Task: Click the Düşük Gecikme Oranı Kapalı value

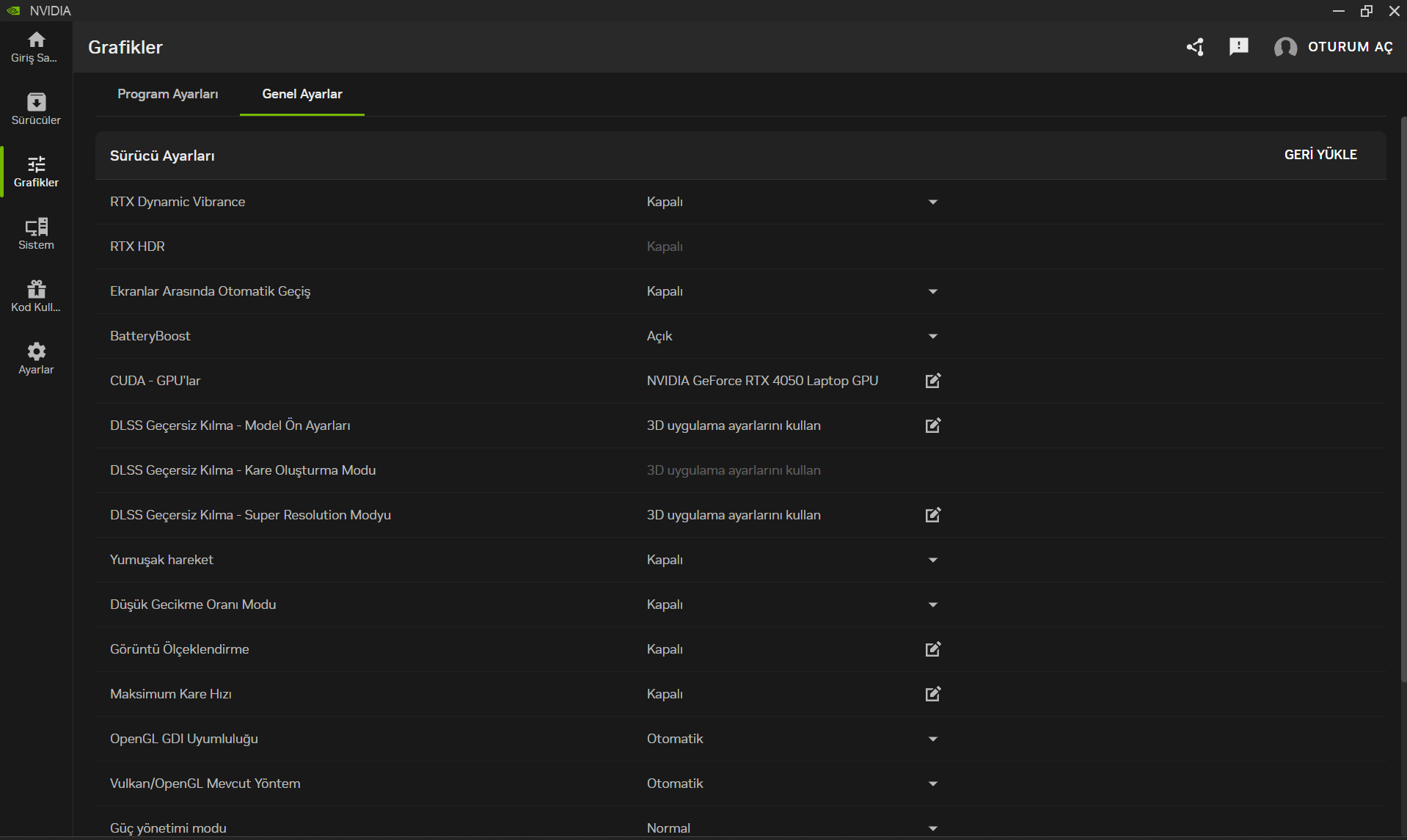Action: (x=665, y=605)
